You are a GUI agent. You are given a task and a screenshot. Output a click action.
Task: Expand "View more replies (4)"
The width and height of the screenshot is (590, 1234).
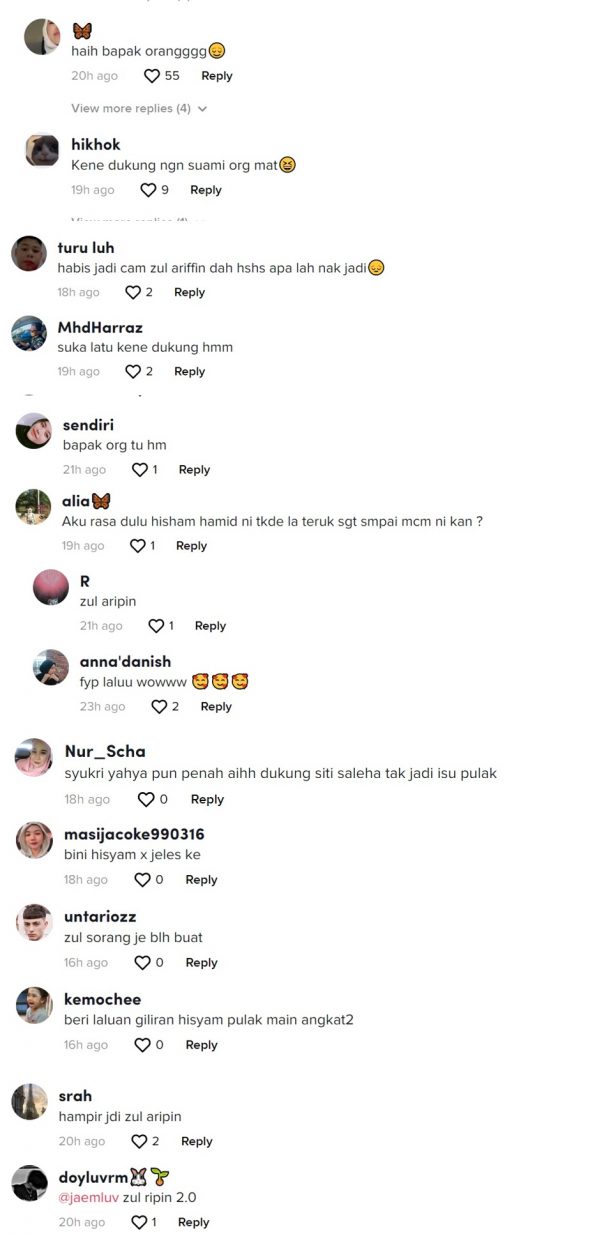131,108
